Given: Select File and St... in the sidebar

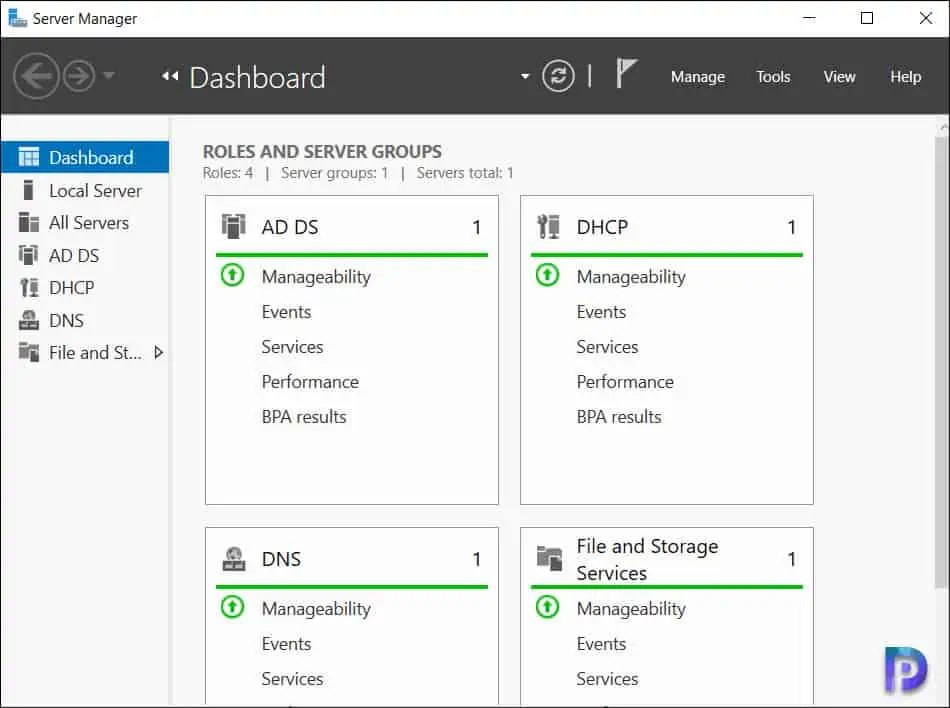Looking at the screenshot, I should (x=85, y=352).
